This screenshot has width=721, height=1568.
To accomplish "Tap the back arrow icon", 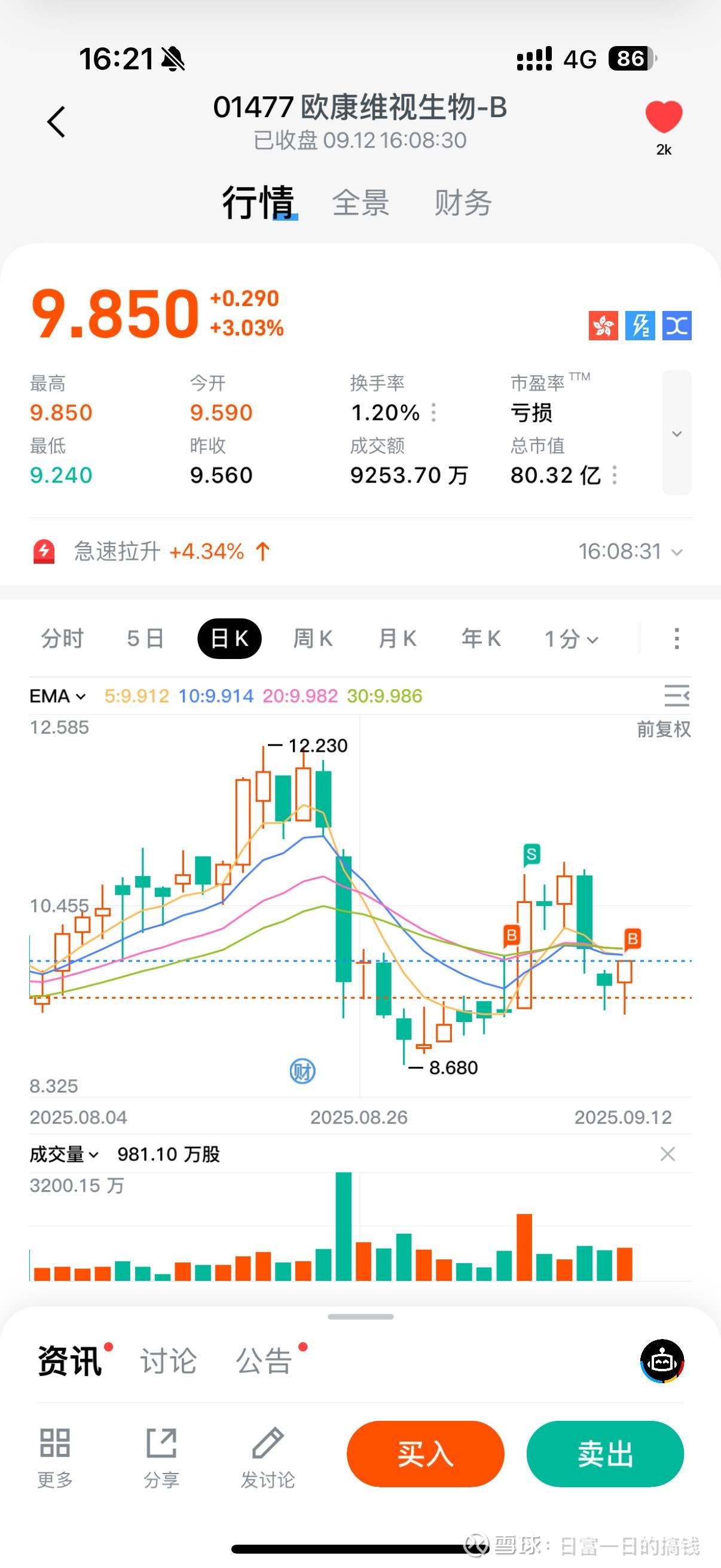I will (57, 122).
